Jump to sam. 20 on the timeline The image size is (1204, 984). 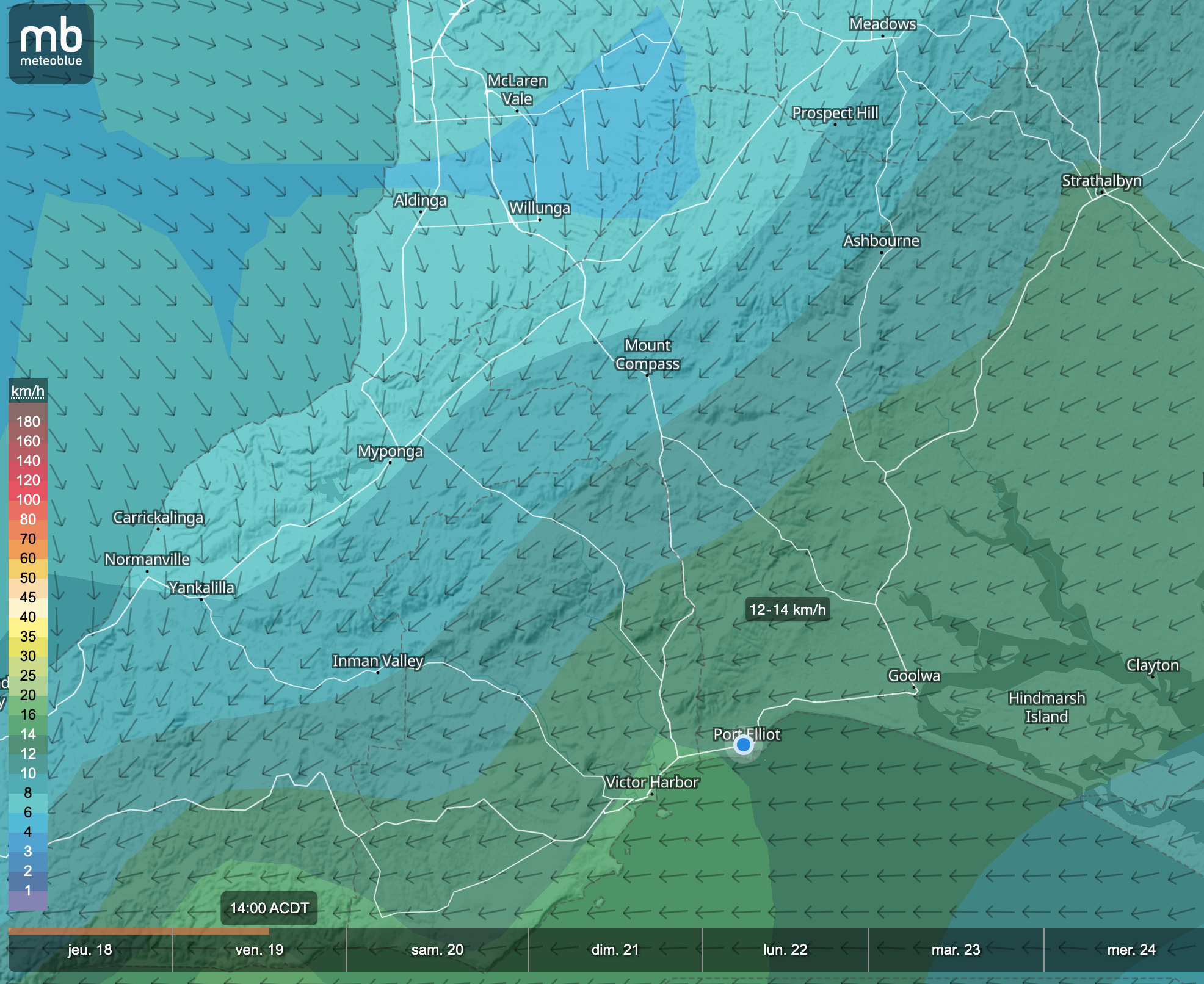pyautogui.click(x=437, y=950)
